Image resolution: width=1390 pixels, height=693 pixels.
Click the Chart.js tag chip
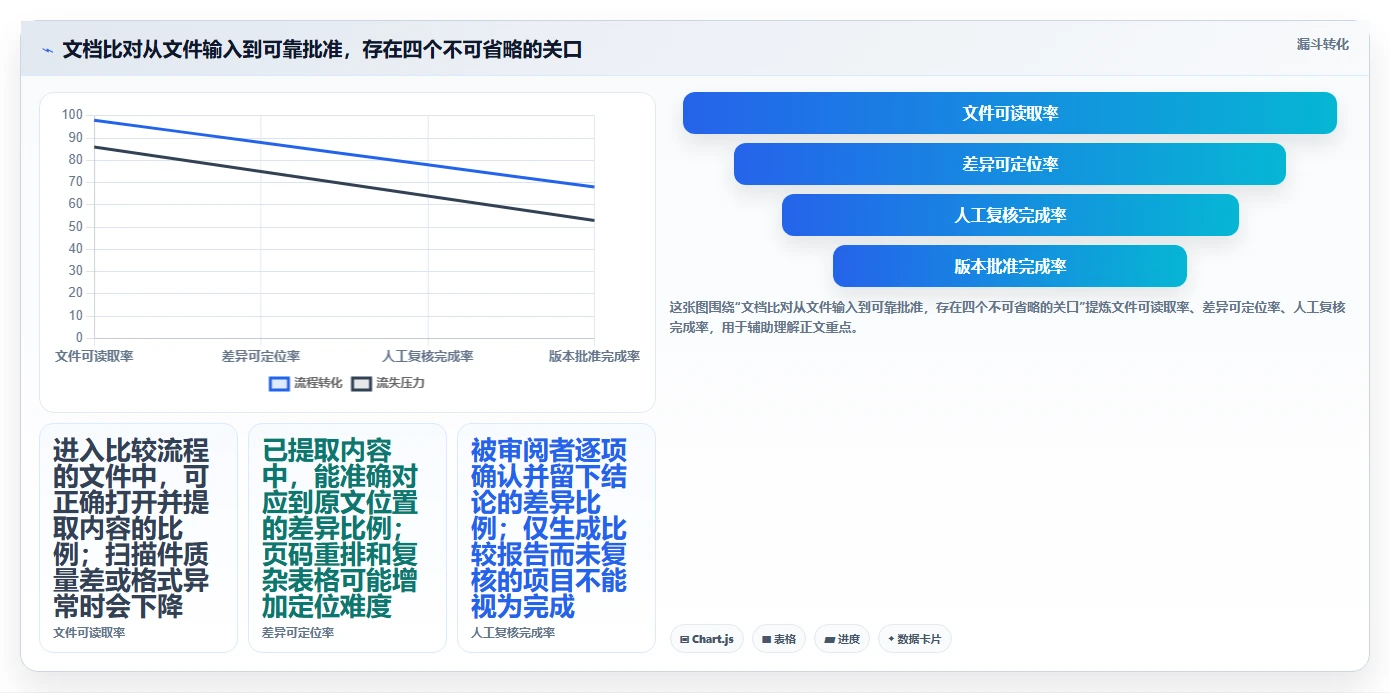706,639
